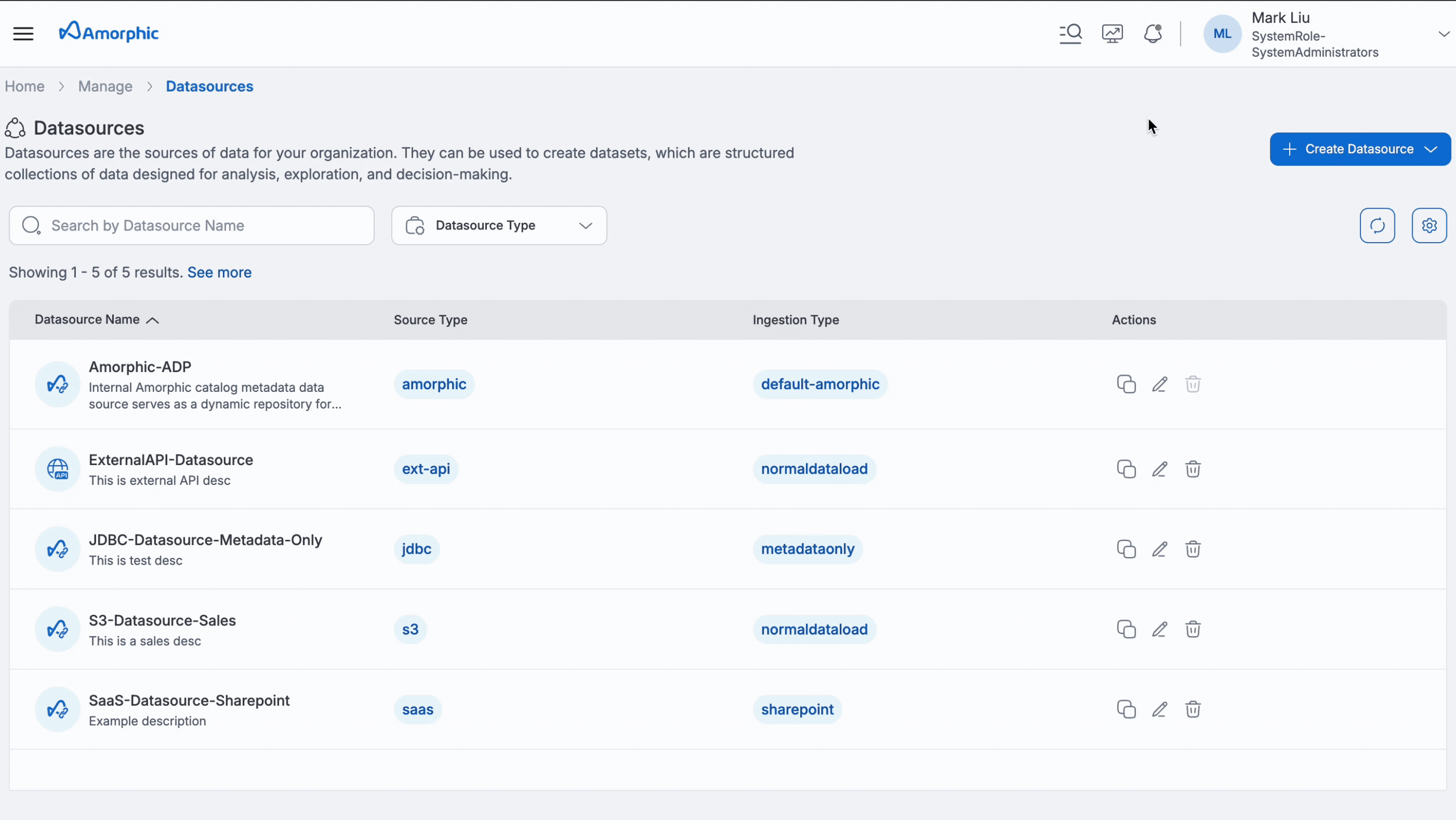Open the table settings gear icon

(x=1429, y=225)
